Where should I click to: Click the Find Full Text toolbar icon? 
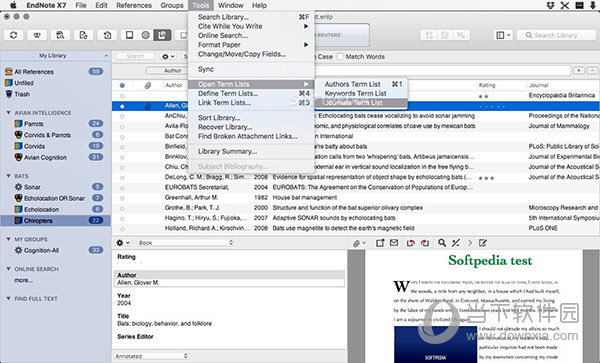point(60,35)
